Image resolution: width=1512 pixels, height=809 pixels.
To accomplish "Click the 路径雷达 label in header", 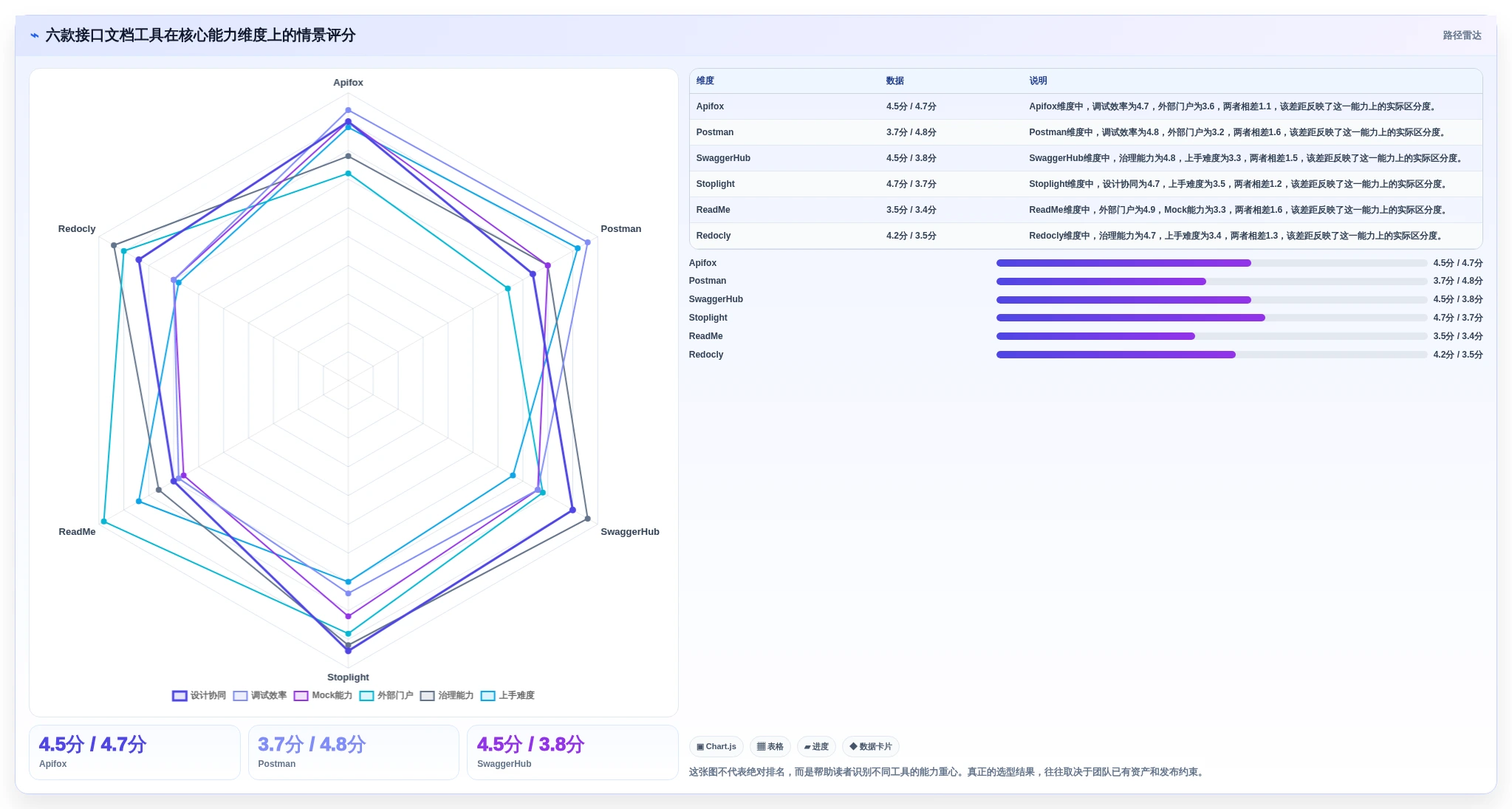I will point(1462,35).
